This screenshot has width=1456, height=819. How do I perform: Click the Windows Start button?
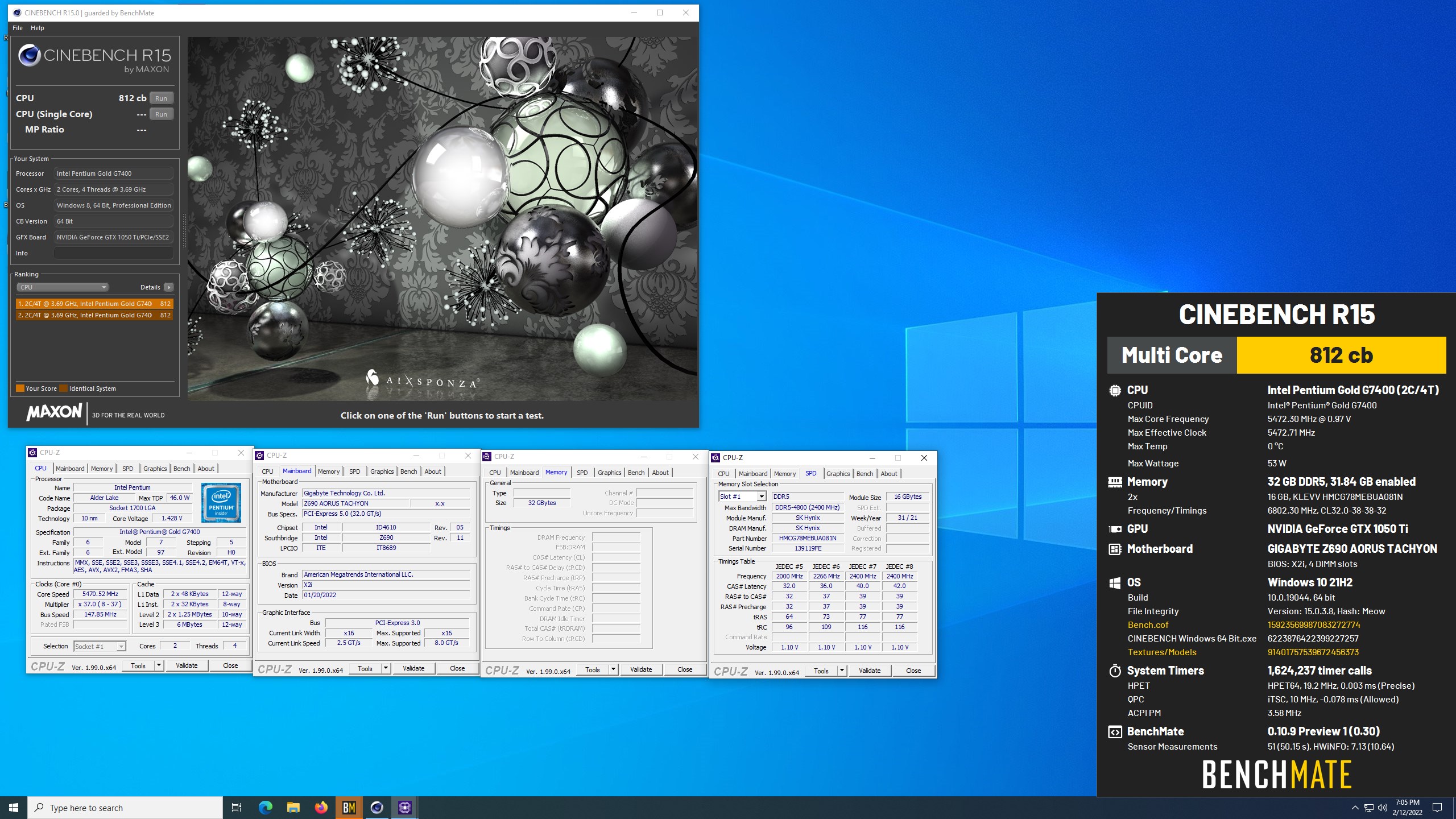click(x=14, y=808)
